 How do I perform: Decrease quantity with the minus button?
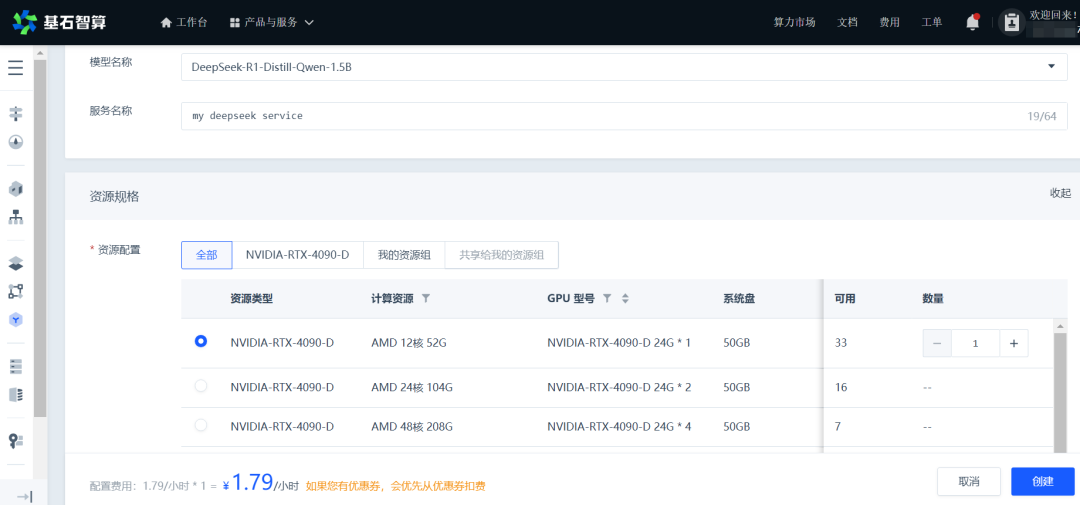pos(937,343)
